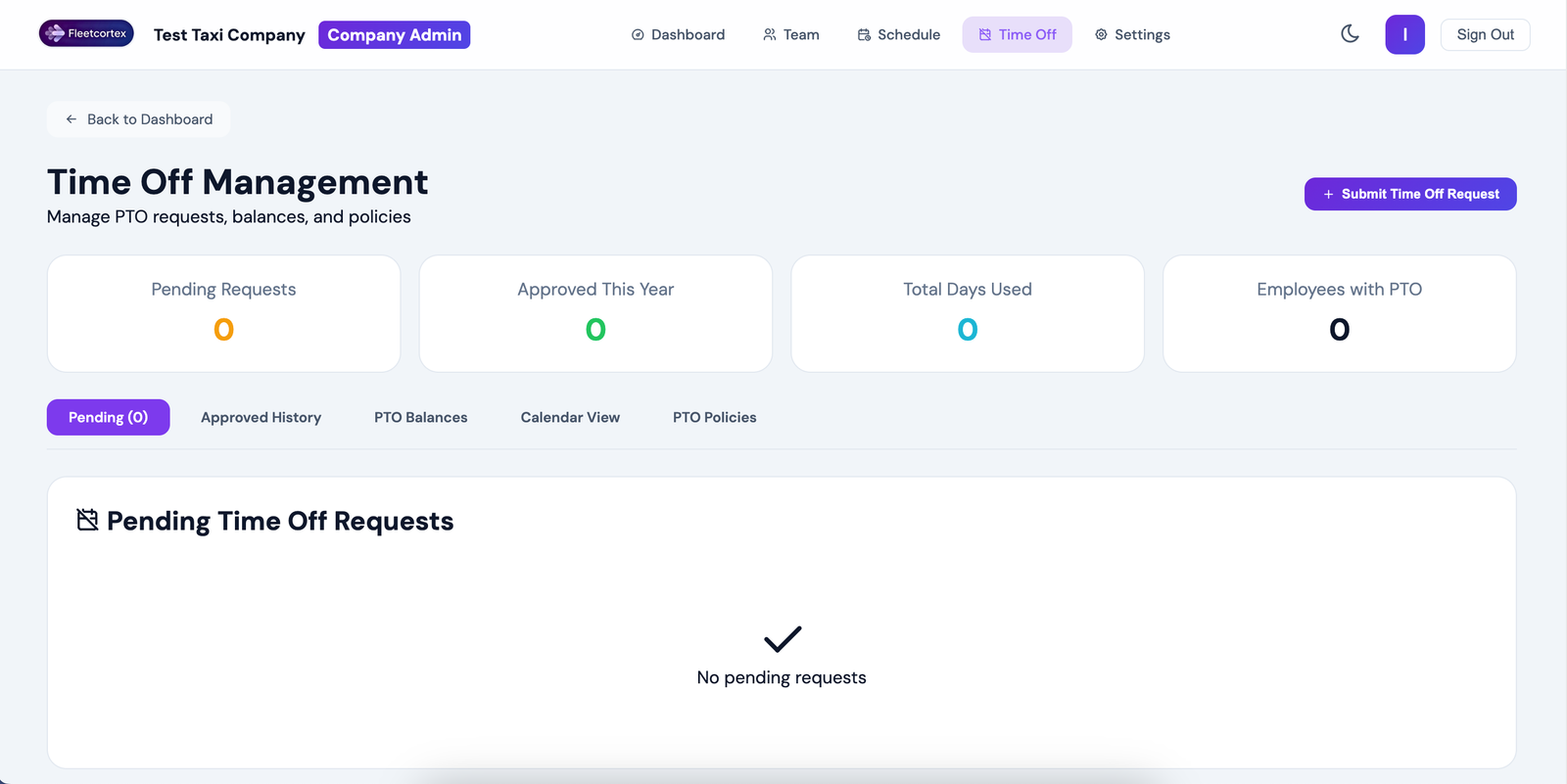Click the Settings gear icon
The image size is (1567, 784).
[x=1101, y=34]
